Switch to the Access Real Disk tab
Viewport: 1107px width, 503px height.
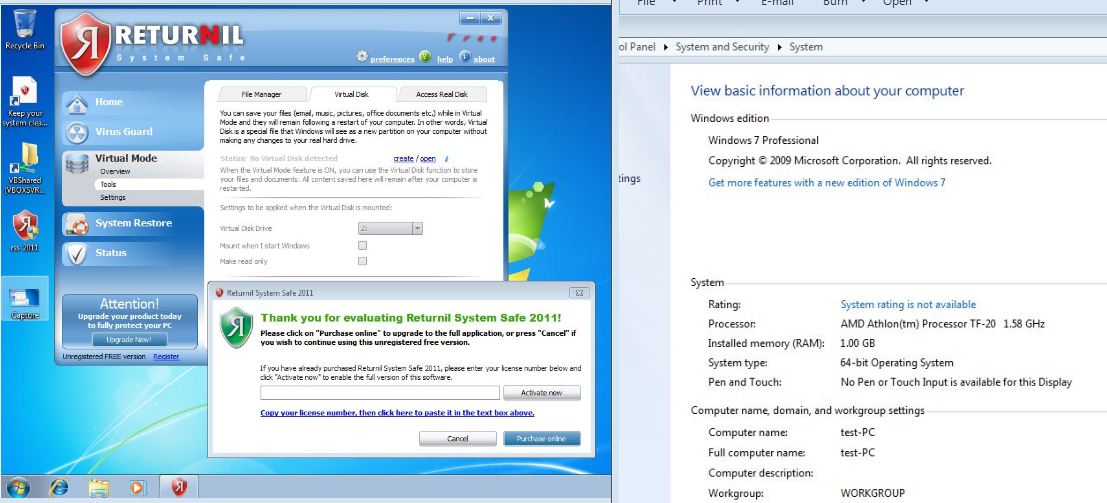click(441, 95)
